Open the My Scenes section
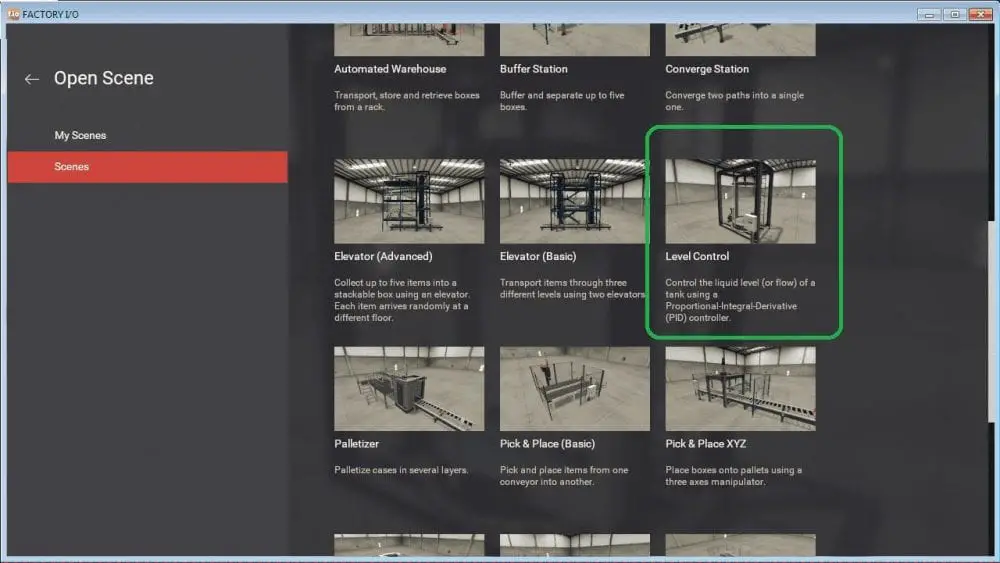Viewport: 1000px width, 563px height. point(80,135)
